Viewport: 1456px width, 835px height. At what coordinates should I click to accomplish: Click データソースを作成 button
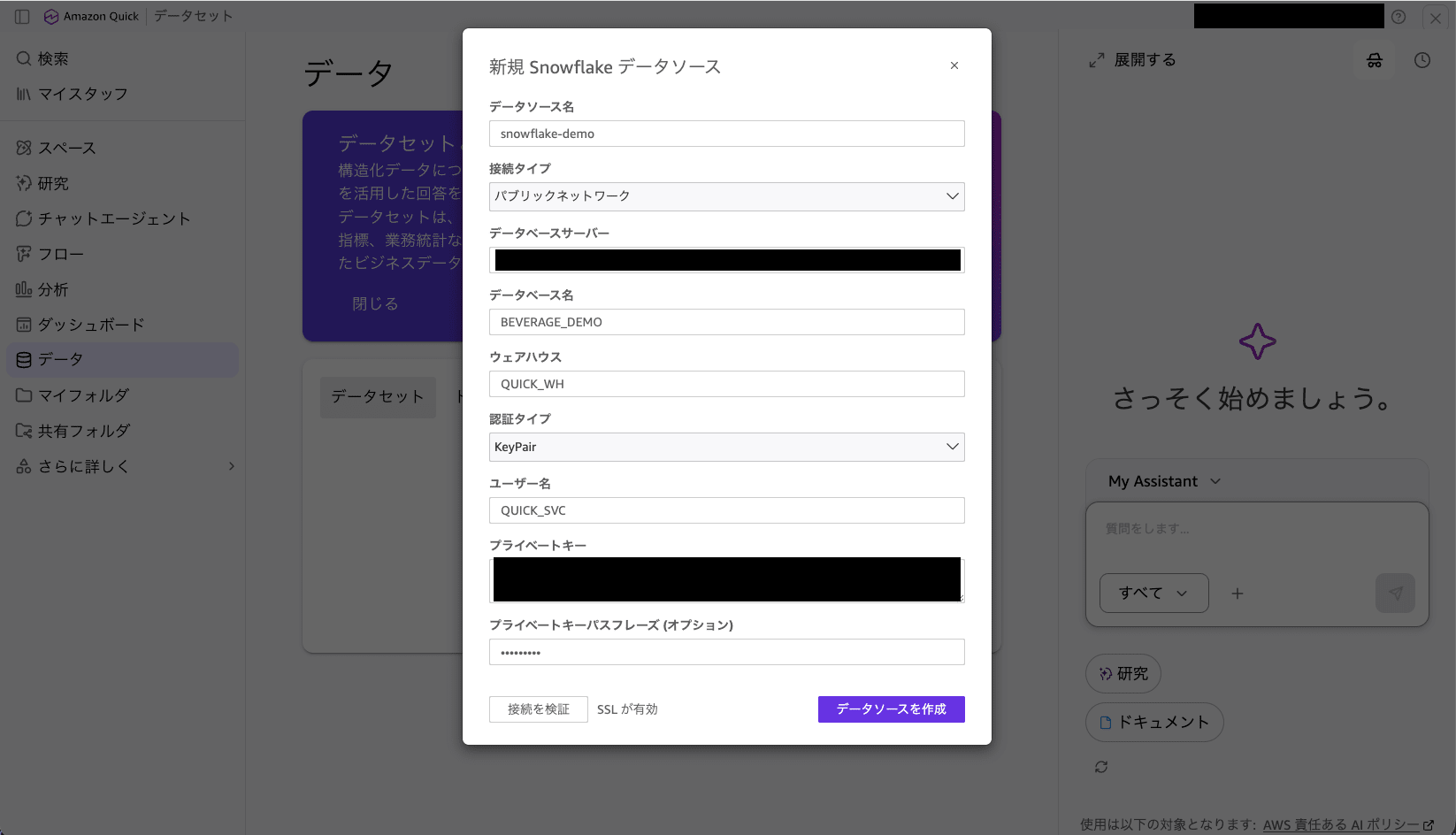892,709
